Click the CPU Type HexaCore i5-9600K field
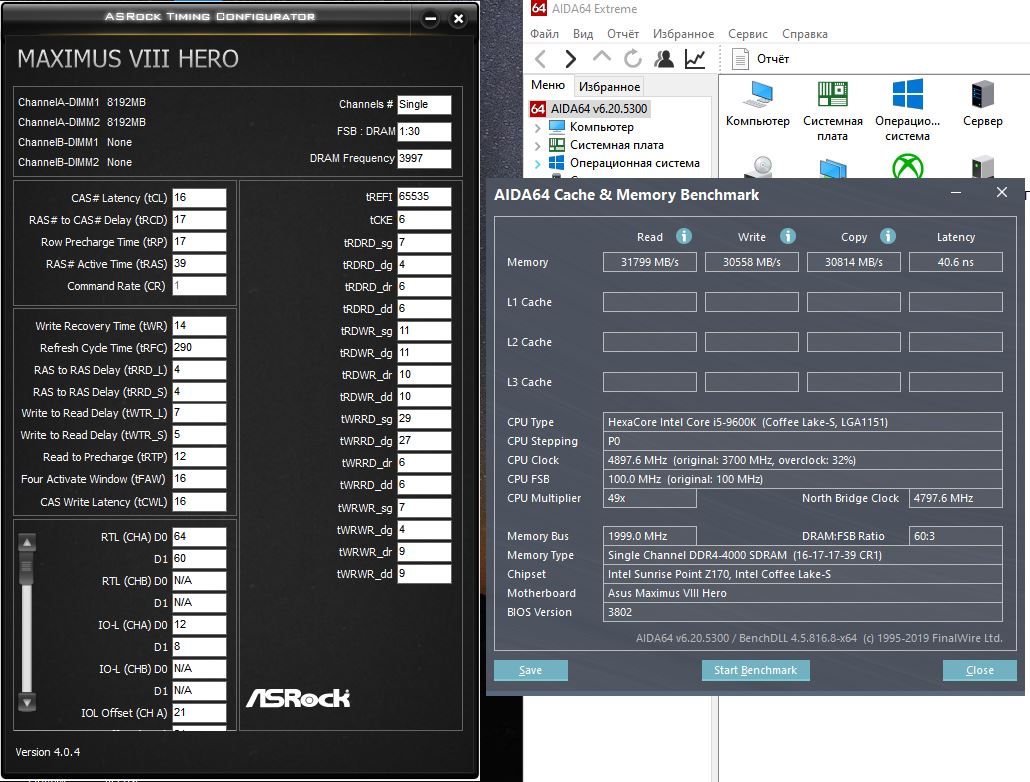The image size is (1030, 782). [x=803, y=422]
